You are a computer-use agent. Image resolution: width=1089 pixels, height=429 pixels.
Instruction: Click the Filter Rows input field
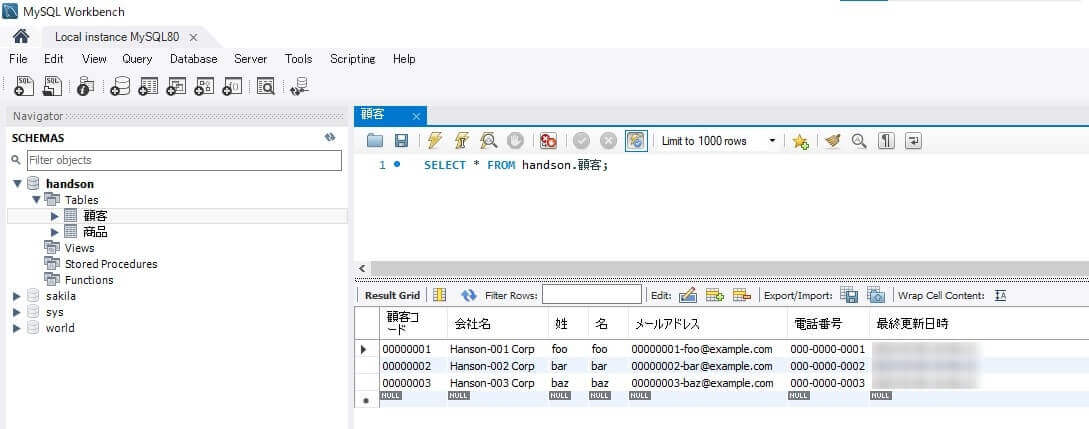click(592, 295)
